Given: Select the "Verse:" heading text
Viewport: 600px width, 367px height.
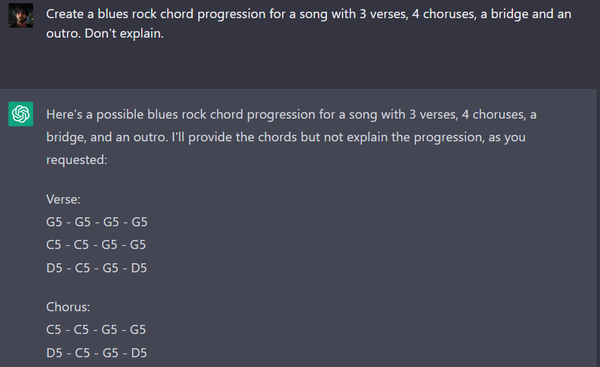Looking at the screenshot, I should (63, 199).
